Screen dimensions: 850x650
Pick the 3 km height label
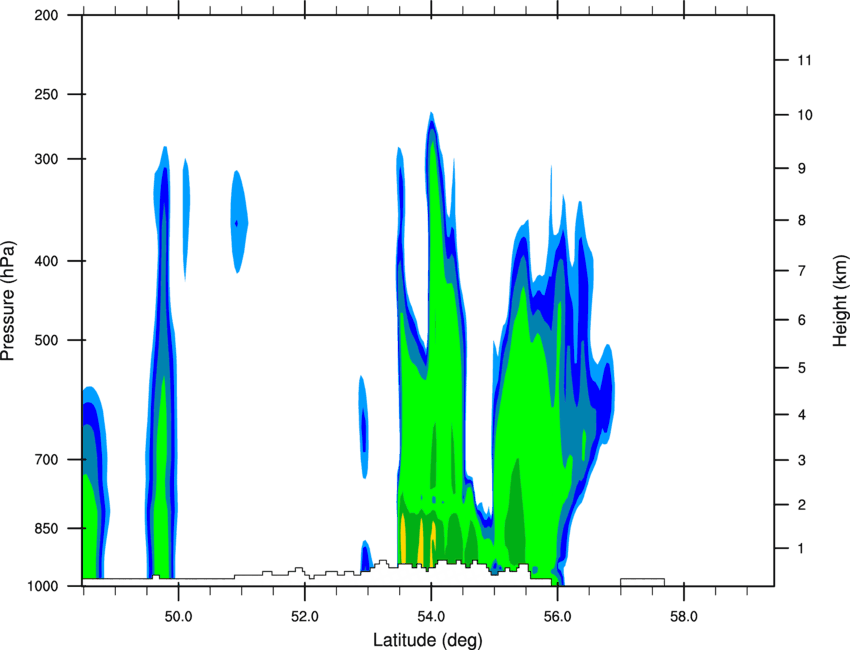802,460
